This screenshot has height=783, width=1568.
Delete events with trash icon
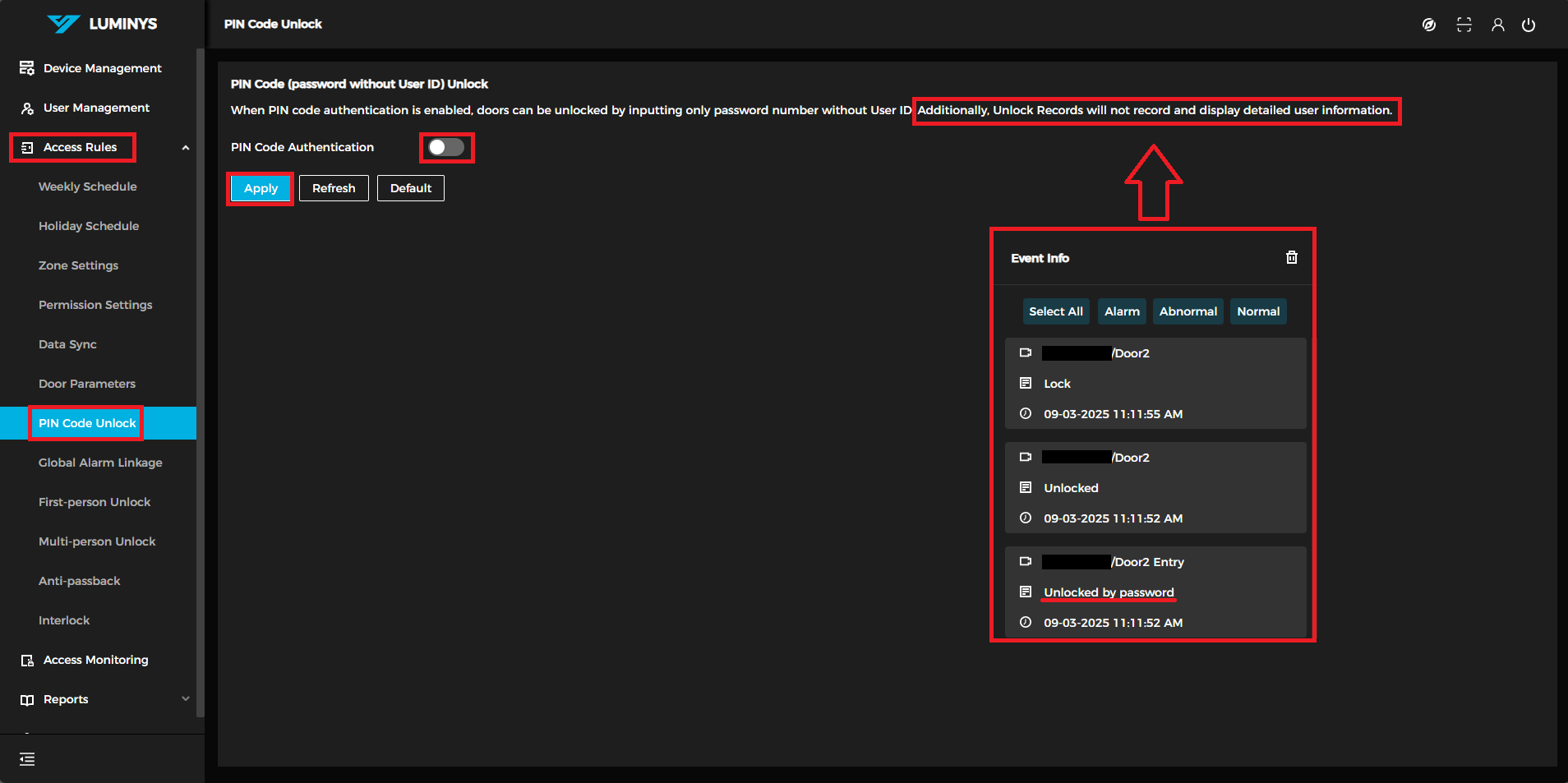tap(1291, 257)
